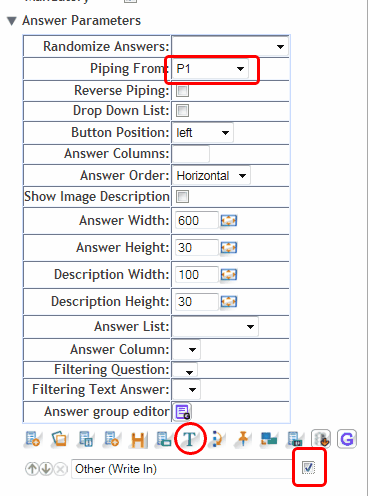Tick the Drop Down List checkbox
Viewport: 368px width, 496px height.
pos(182,111)
